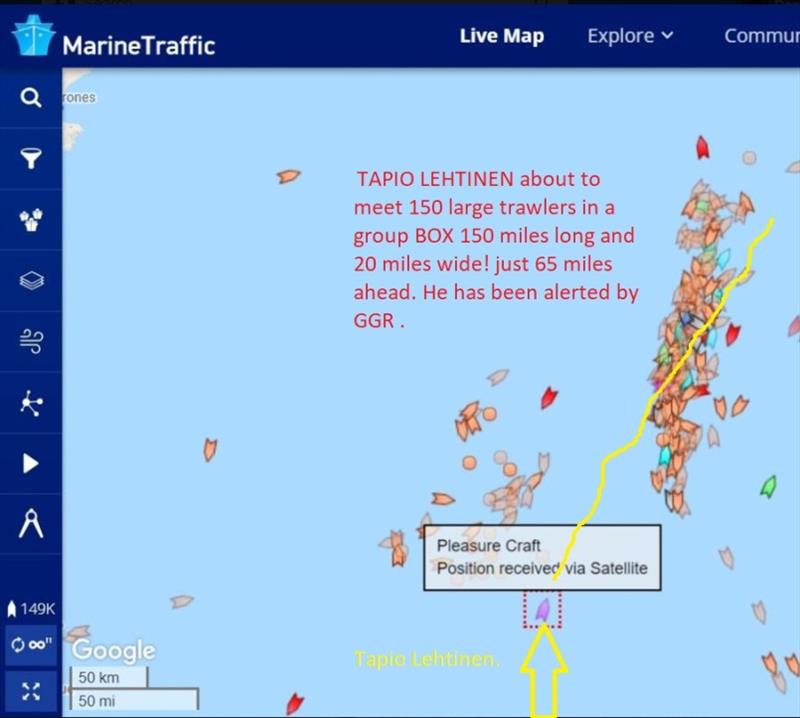
Task: Click the 149K vessel count indicator
Action: (31, 608)
